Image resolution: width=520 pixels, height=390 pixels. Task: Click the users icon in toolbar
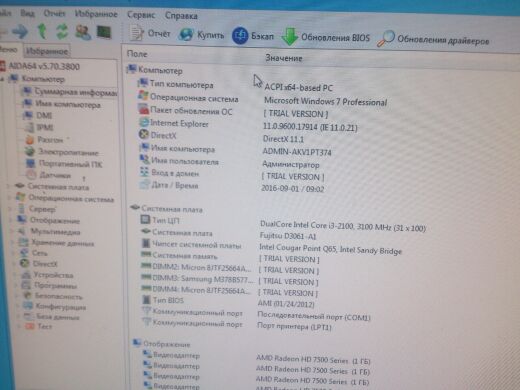83,32
